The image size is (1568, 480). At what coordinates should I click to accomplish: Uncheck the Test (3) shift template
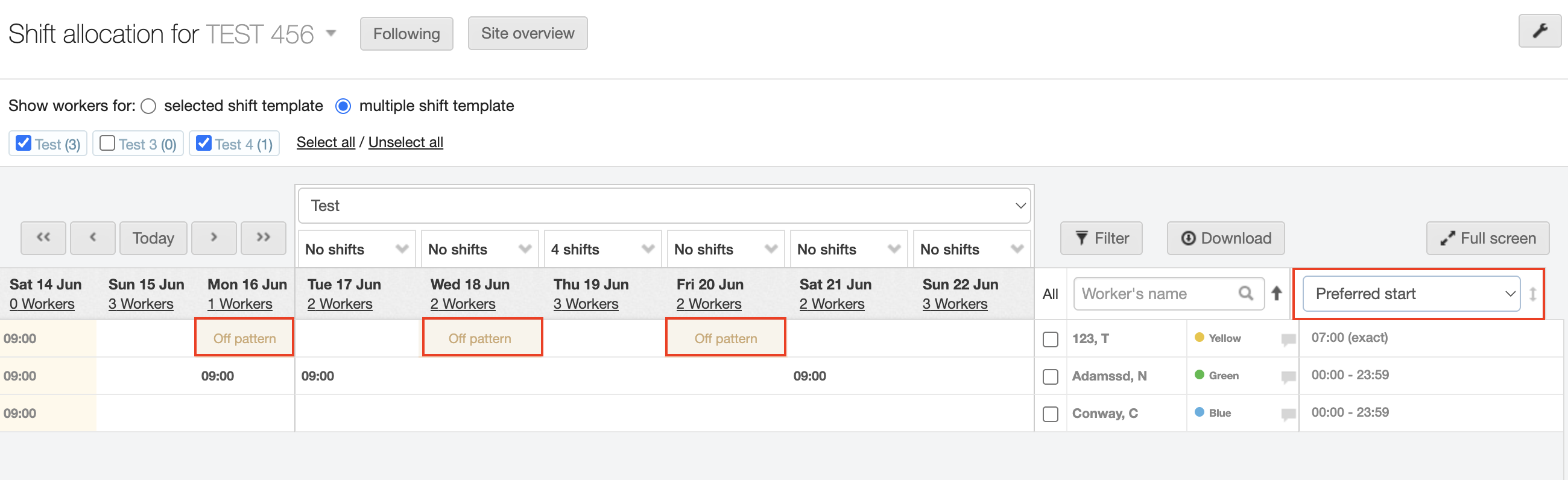pyautogui.click(x=24, y=144)
